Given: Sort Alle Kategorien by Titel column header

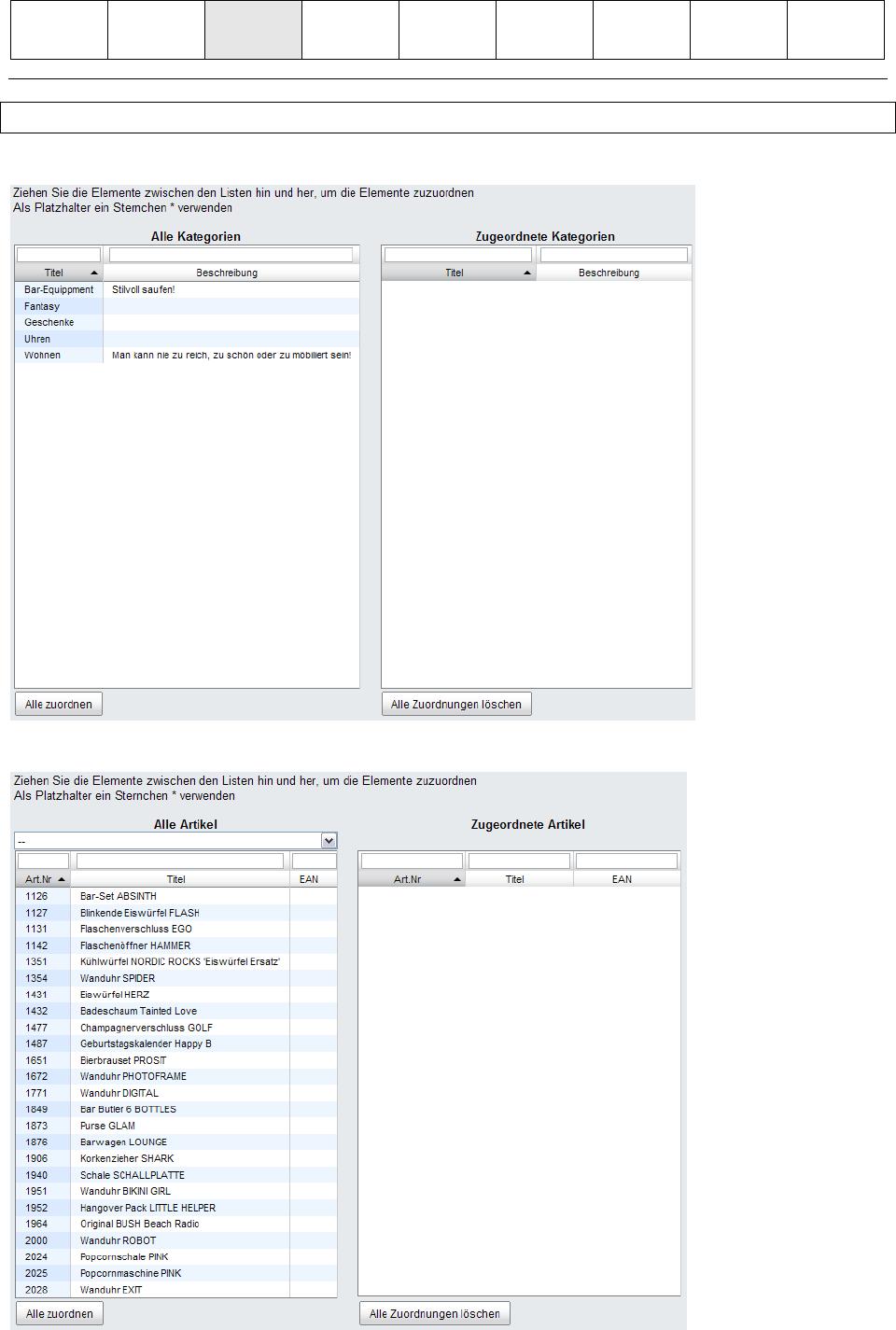Looking at the screenshot, I should (x=59, y=273).
